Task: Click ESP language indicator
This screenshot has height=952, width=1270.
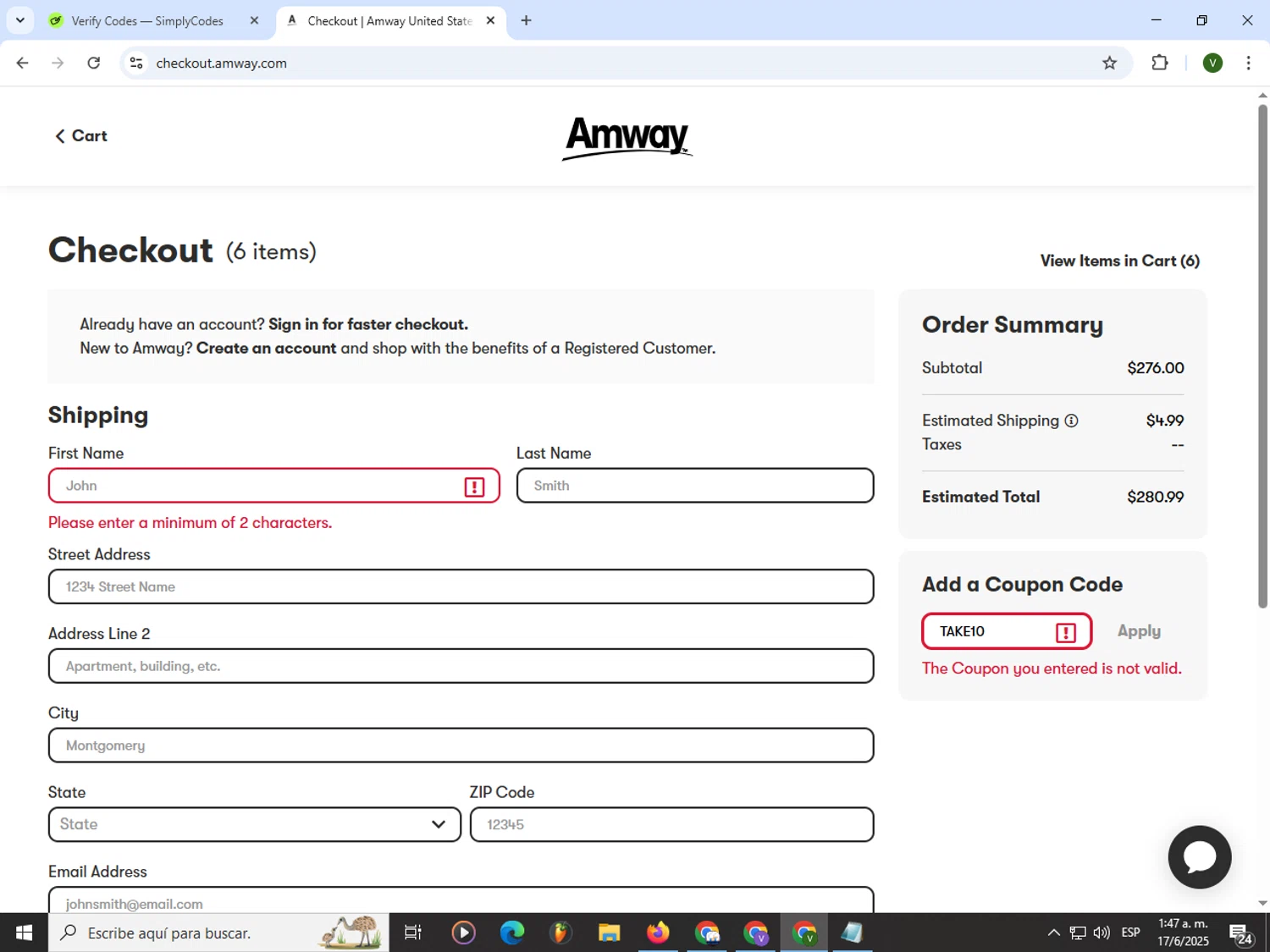Action: (1130, 933)
